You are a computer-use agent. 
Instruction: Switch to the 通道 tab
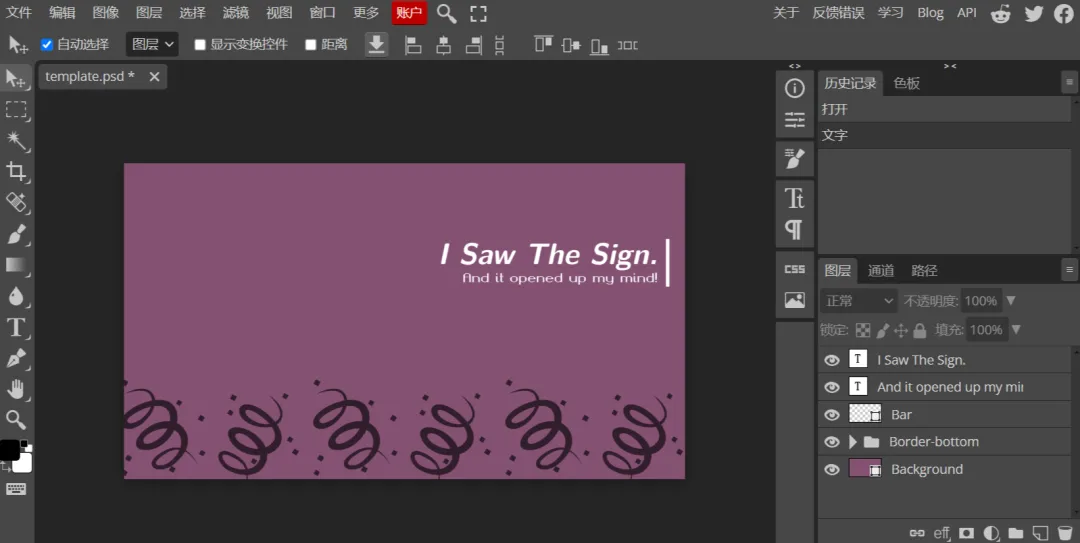click(x=881, y=271)
